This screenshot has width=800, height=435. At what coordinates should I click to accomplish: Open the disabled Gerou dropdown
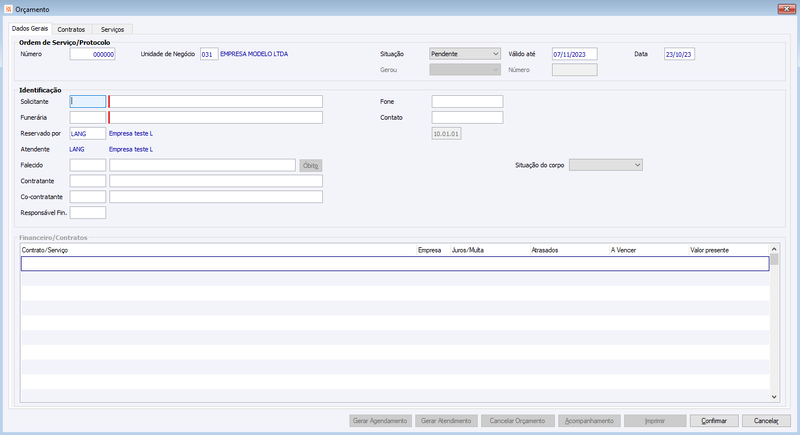(465, 70)
